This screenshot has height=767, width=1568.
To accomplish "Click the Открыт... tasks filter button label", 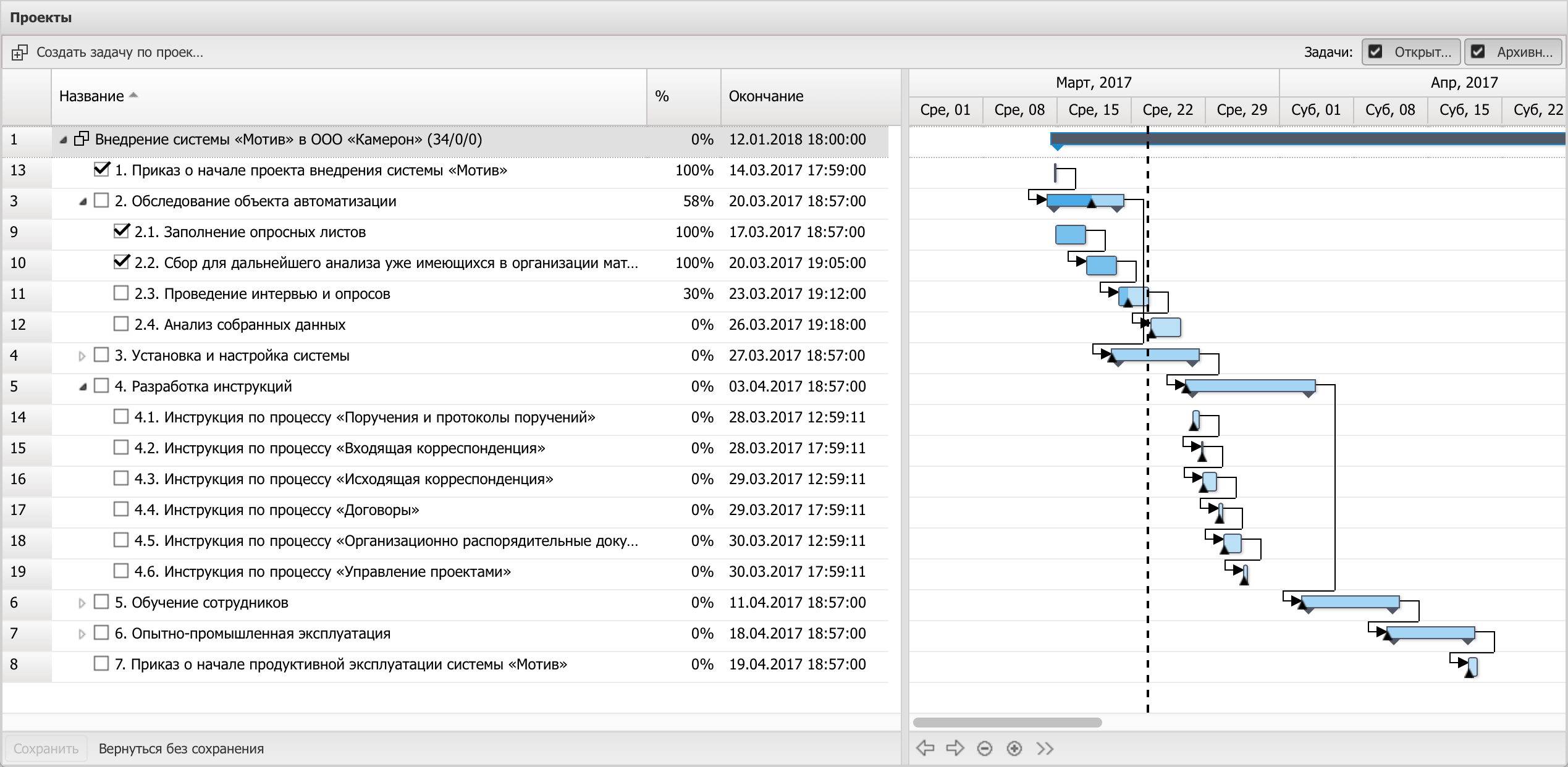I will pos(1423,52).
